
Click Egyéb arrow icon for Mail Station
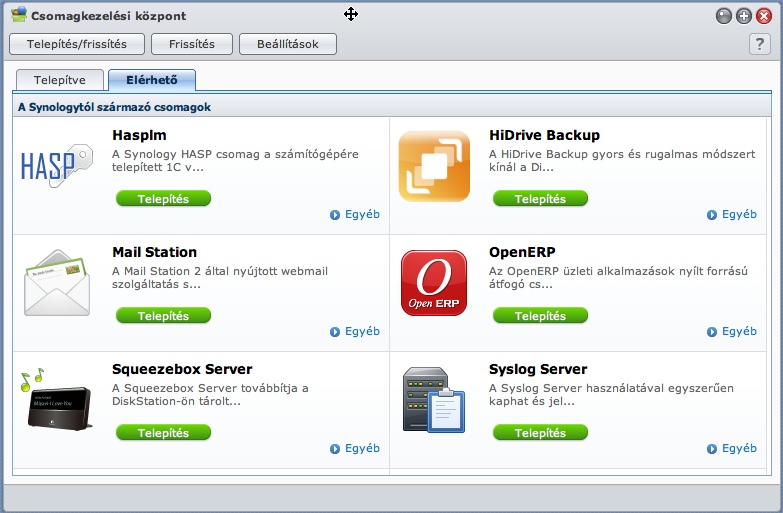point(335,332)
